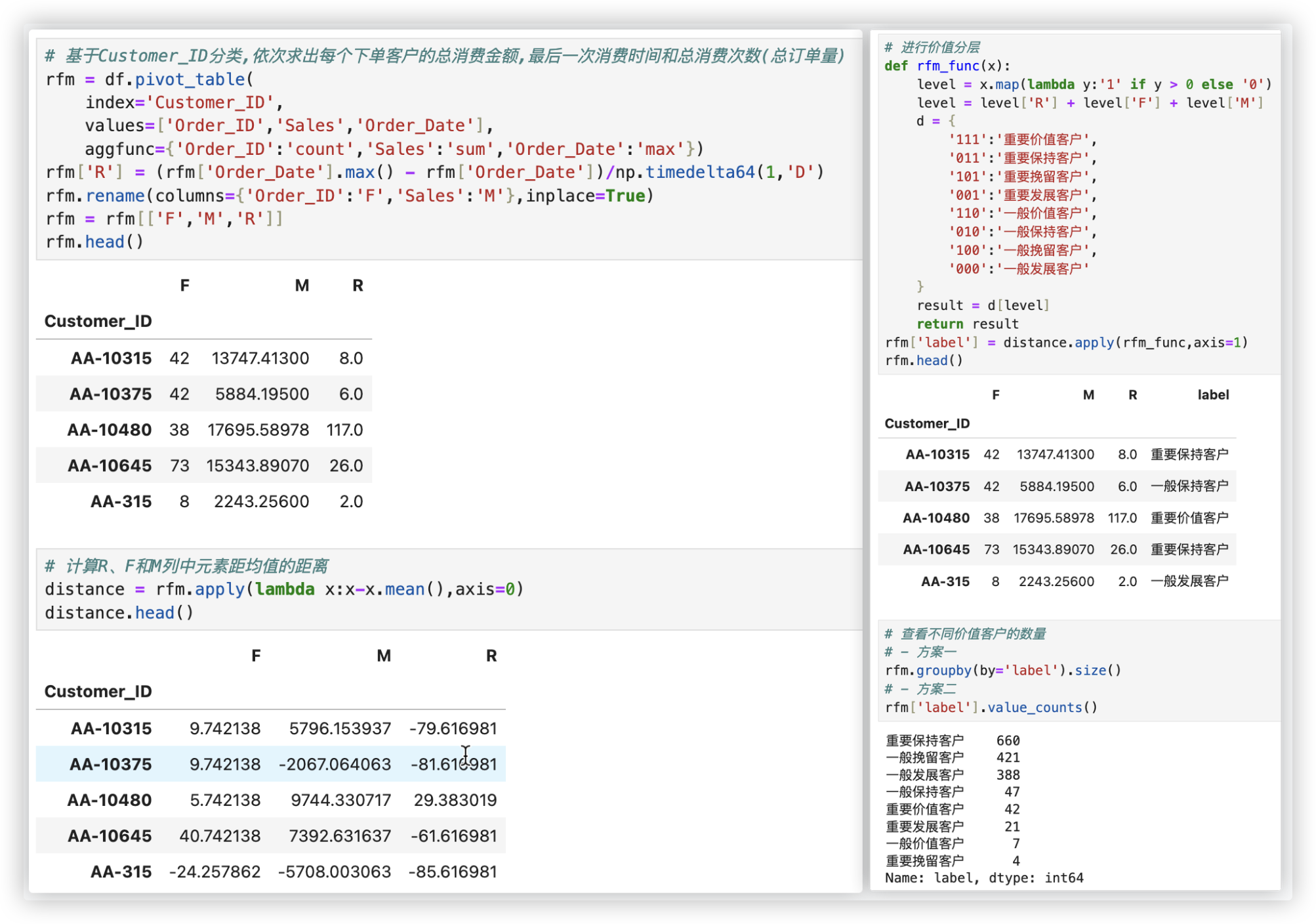Click the distance.head() code line
Image resolution: width=1316 pixels, height=924 pixels.
coord(119,612)
